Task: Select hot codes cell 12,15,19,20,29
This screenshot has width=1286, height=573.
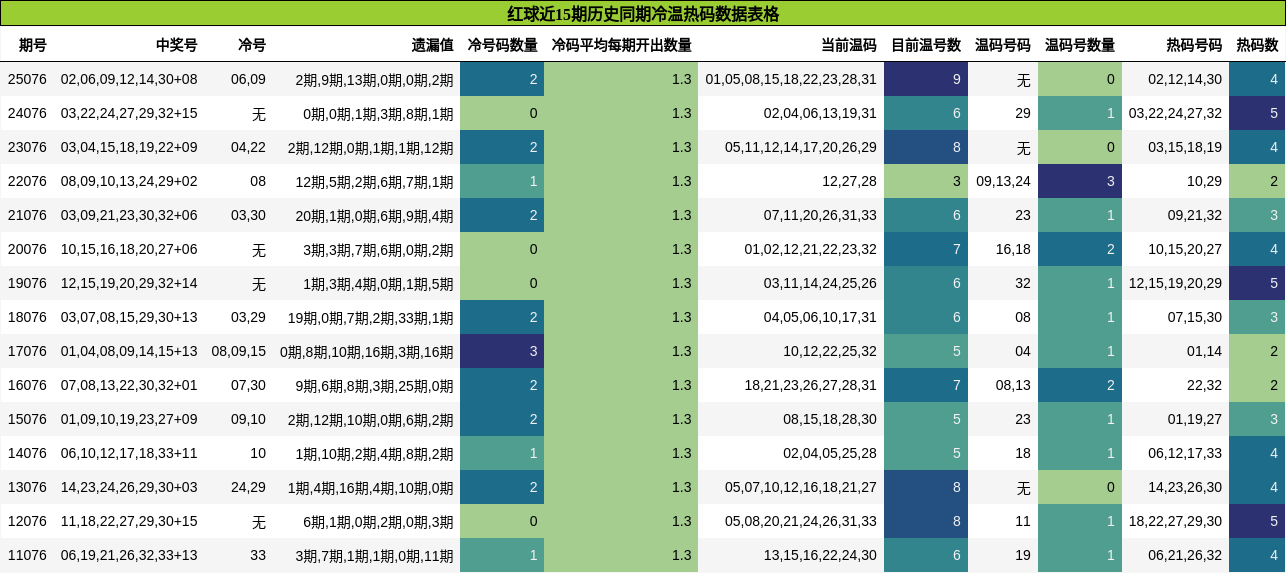Action: tap(1175, 283)
